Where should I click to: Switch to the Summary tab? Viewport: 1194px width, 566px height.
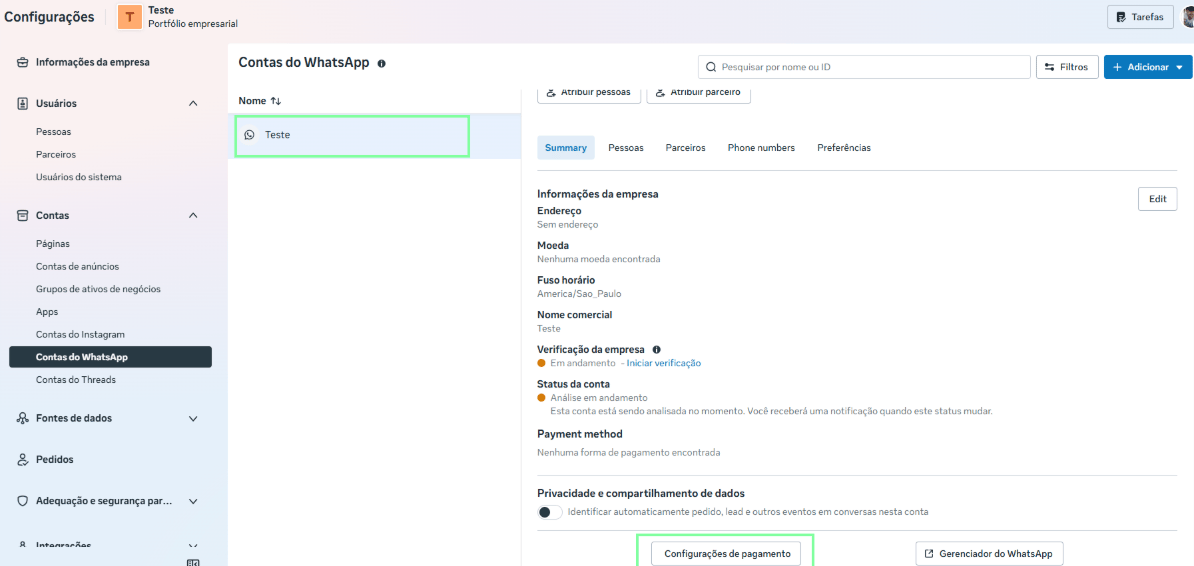566,148
